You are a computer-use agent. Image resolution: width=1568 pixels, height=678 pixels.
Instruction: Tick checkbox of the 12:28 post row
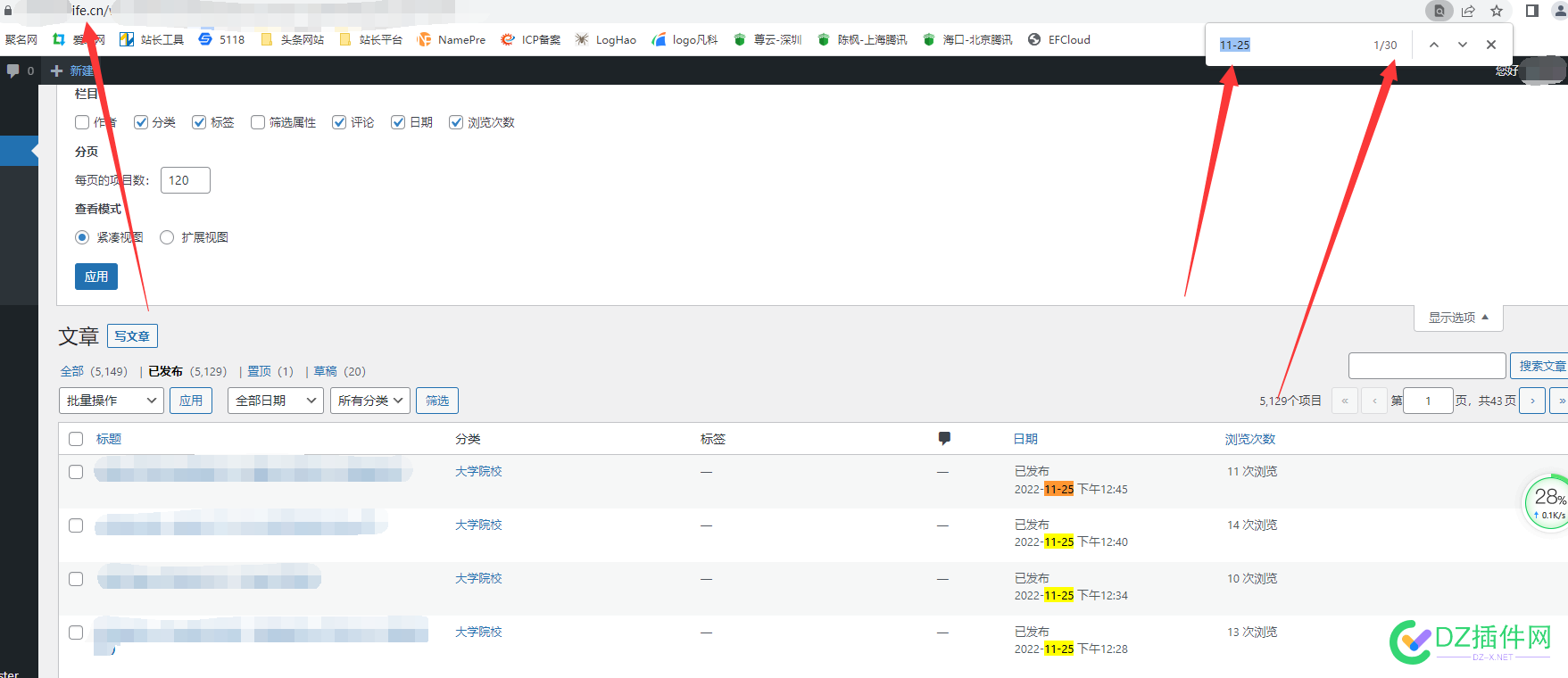(76, 633)
